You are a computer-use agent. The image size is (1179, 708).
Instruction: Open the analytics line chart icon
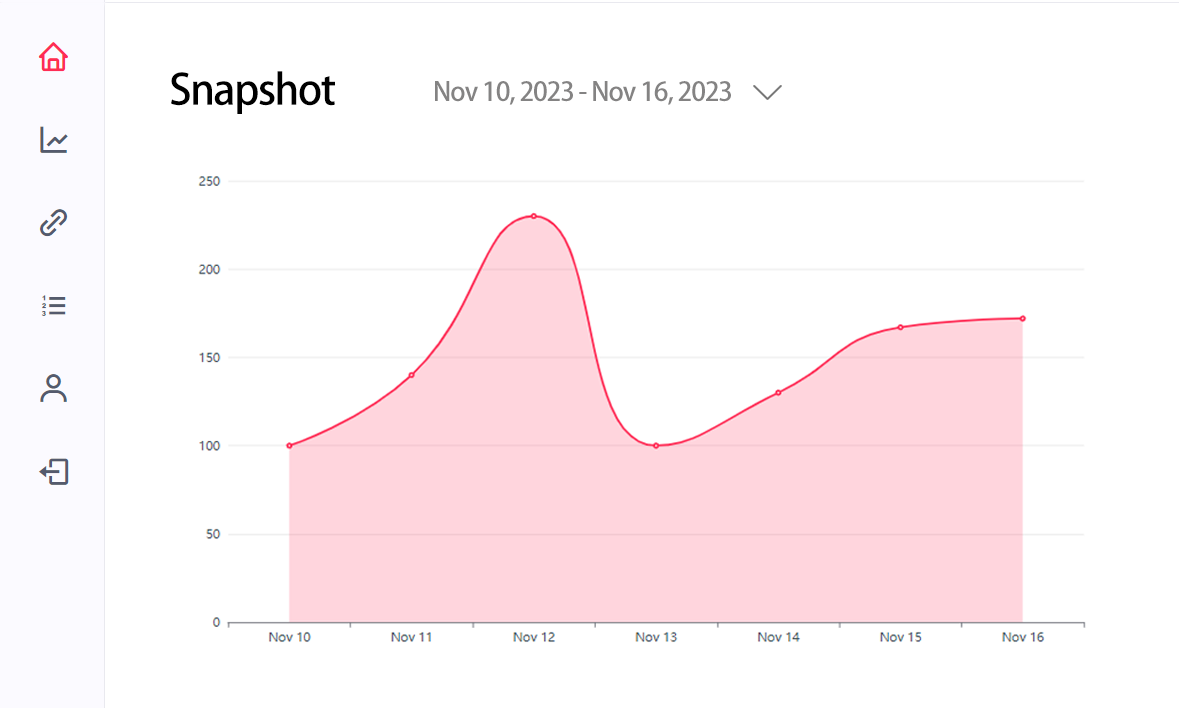[x=53, y=140]
